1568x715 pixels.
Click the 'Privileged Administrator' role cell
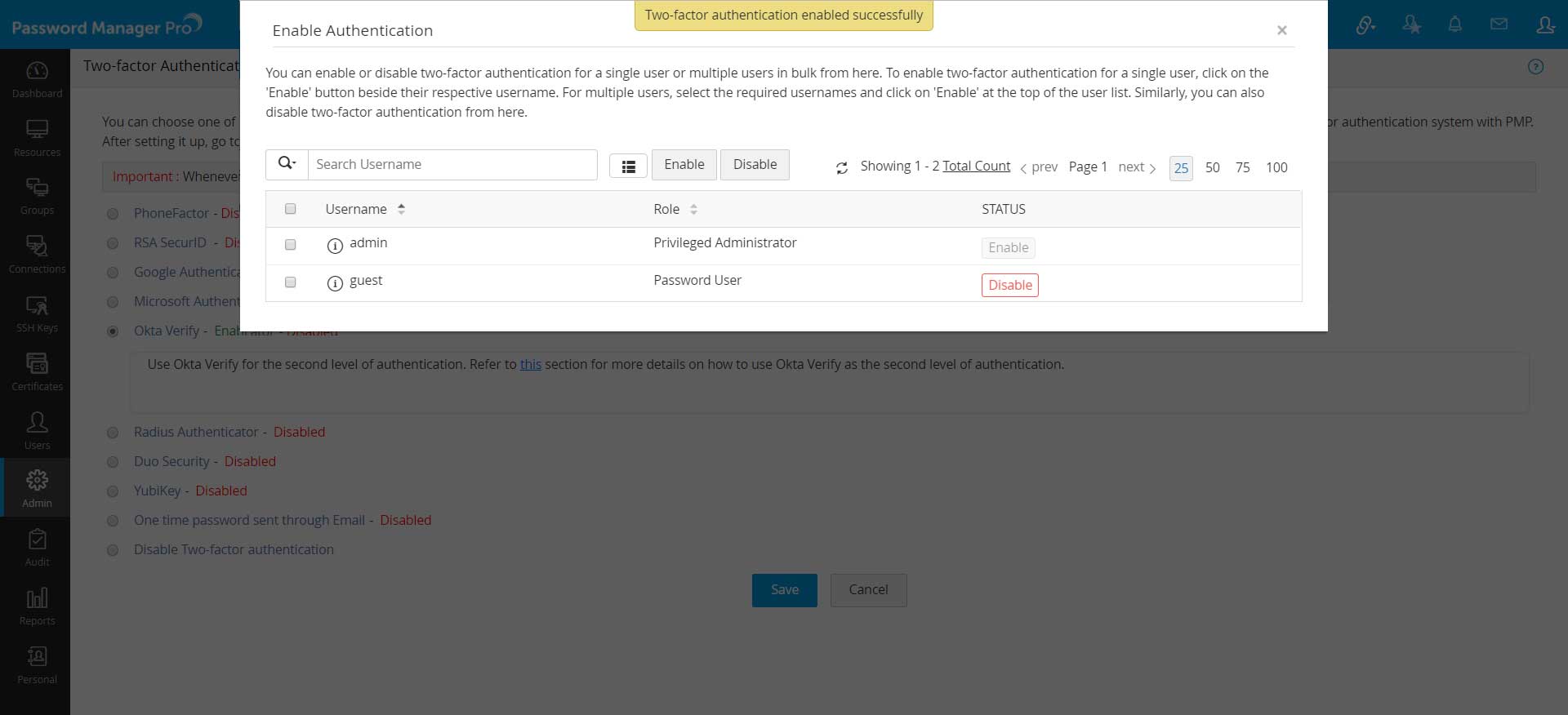pos(724,242)
